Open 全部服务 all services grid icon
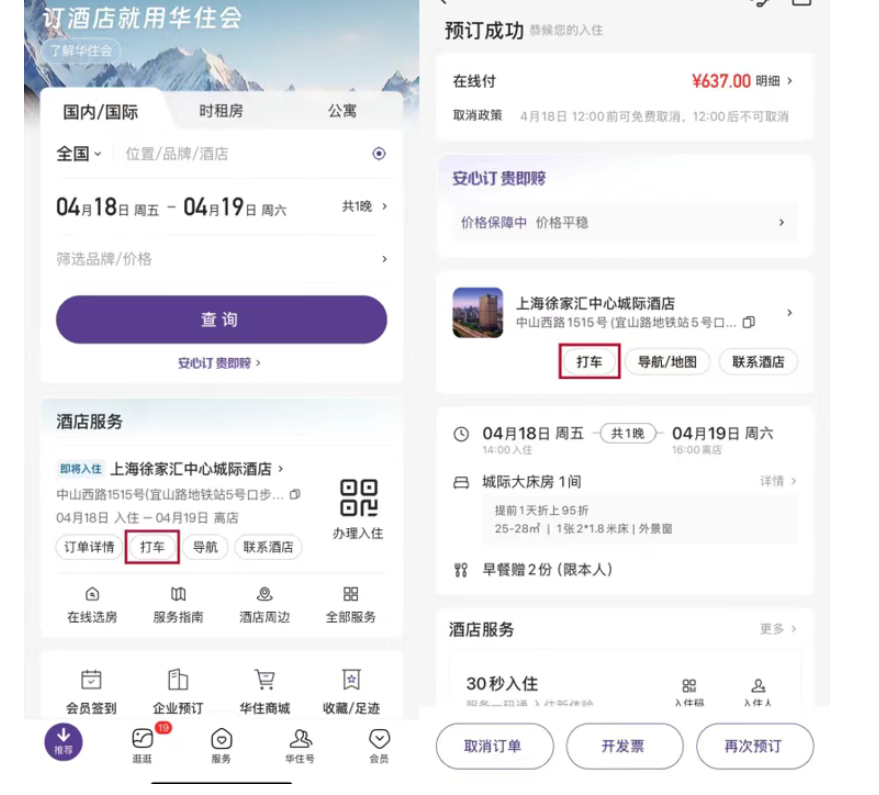The width and height of the screenshot is (879, 795). point(350,594)
